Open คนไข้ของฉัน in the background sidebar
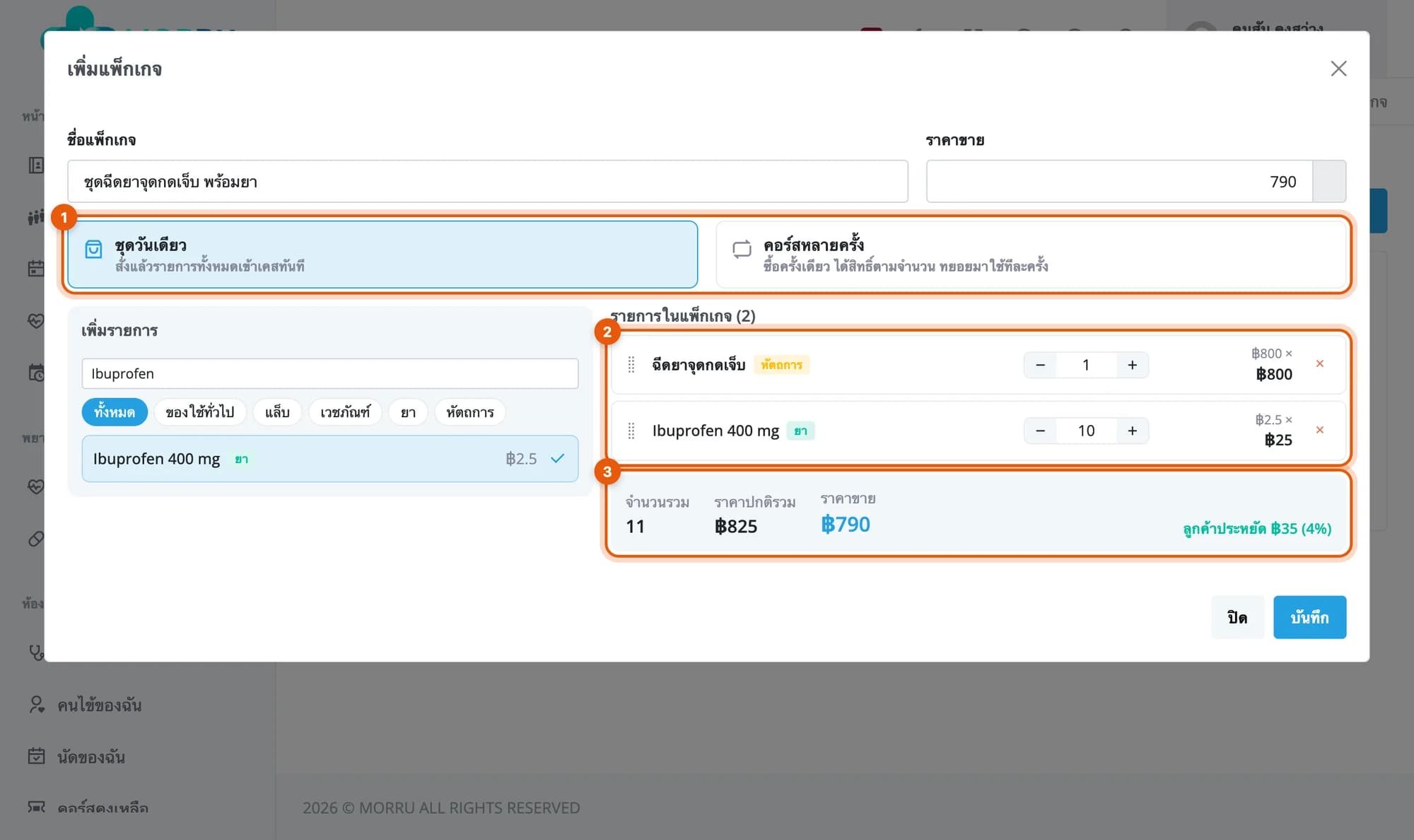Viewport: 1414px width, 840px height. click(99, 705)
